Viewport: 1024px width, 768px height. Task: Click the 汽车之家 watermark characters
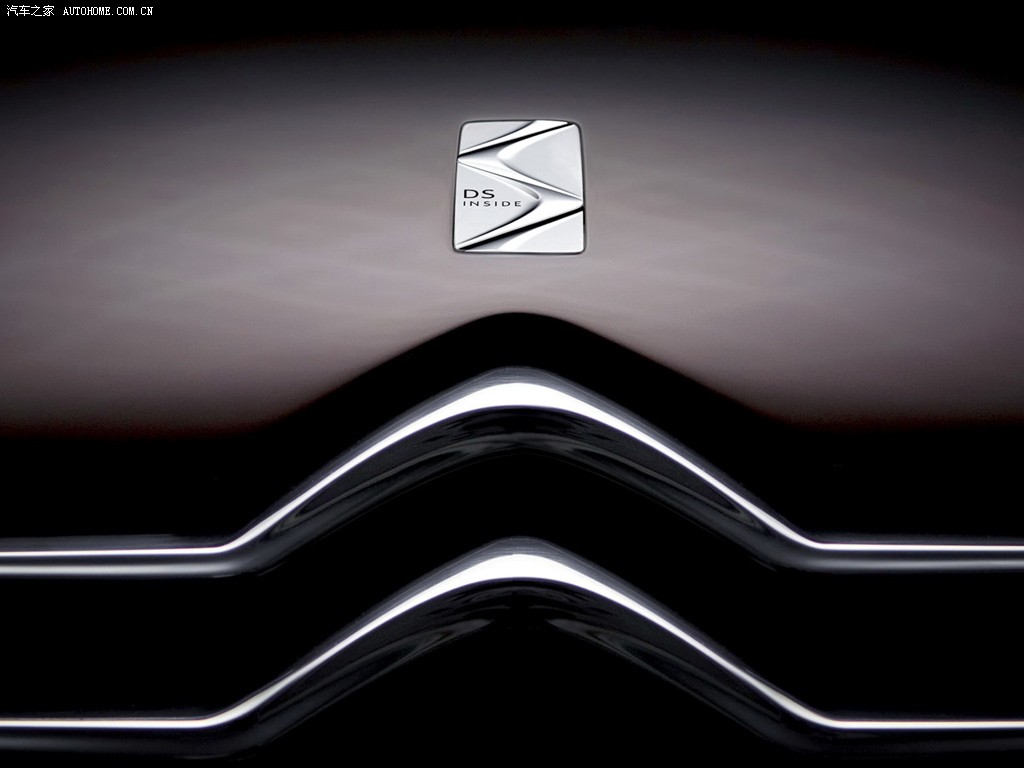tap(30, 11)
